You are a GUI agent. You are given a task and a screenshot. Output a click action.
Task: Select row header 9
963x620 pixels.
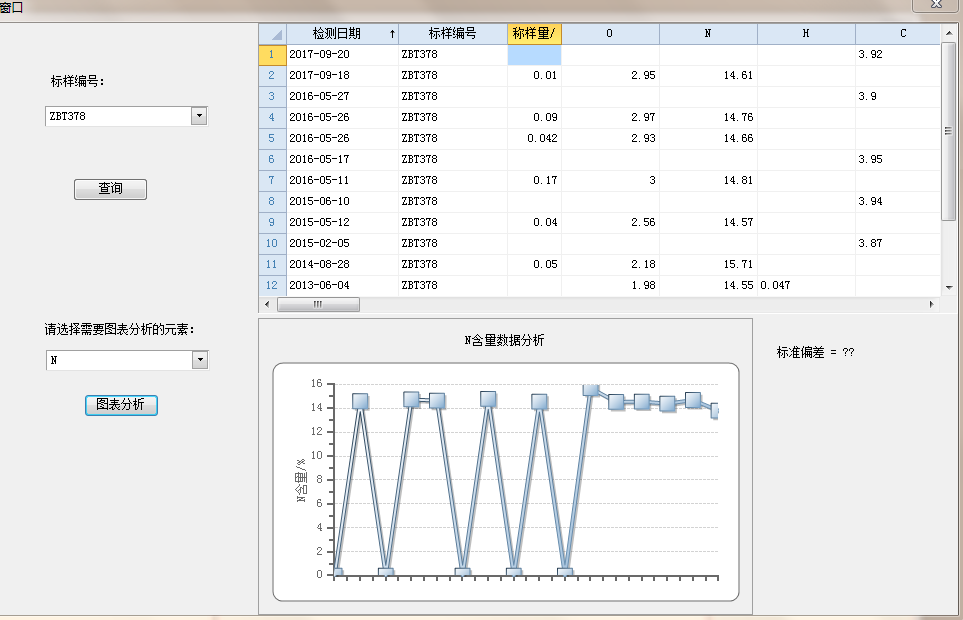tap(272, 222)
